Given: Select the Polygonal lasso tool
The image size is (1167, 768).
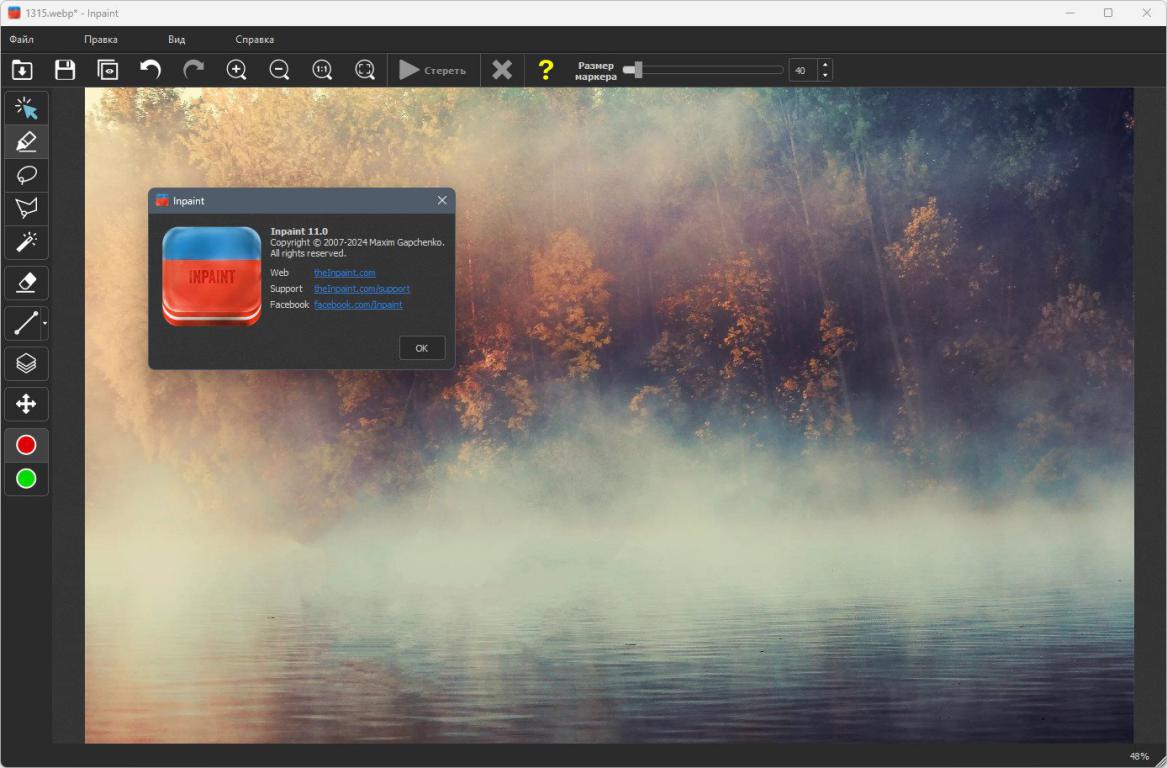Looking at the screenshot, I should pyautogui.click(x=27, y=207).
